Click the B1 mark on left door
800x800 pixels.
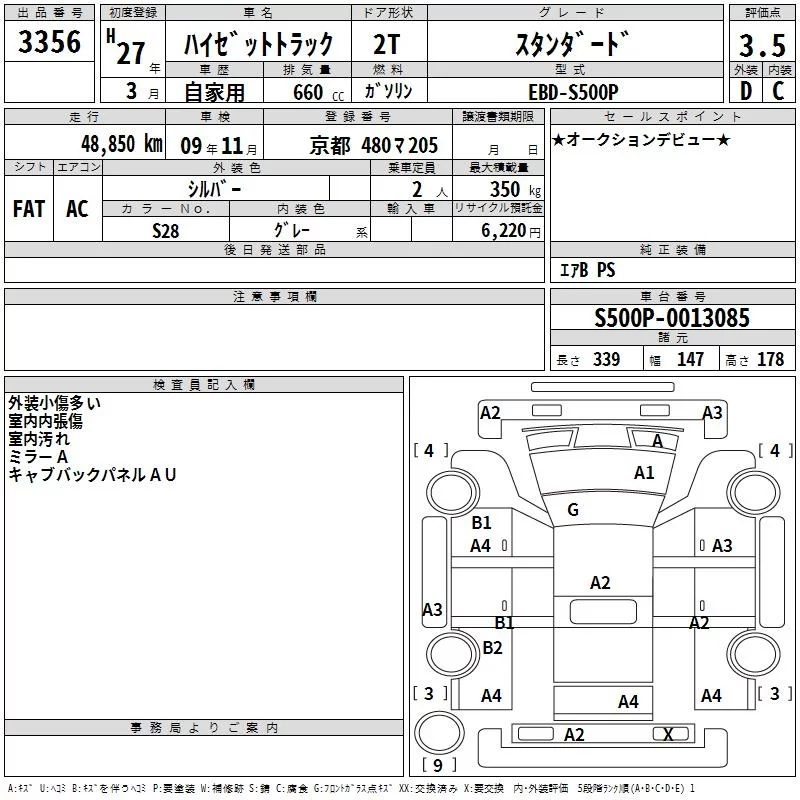(x=481, y=523)
